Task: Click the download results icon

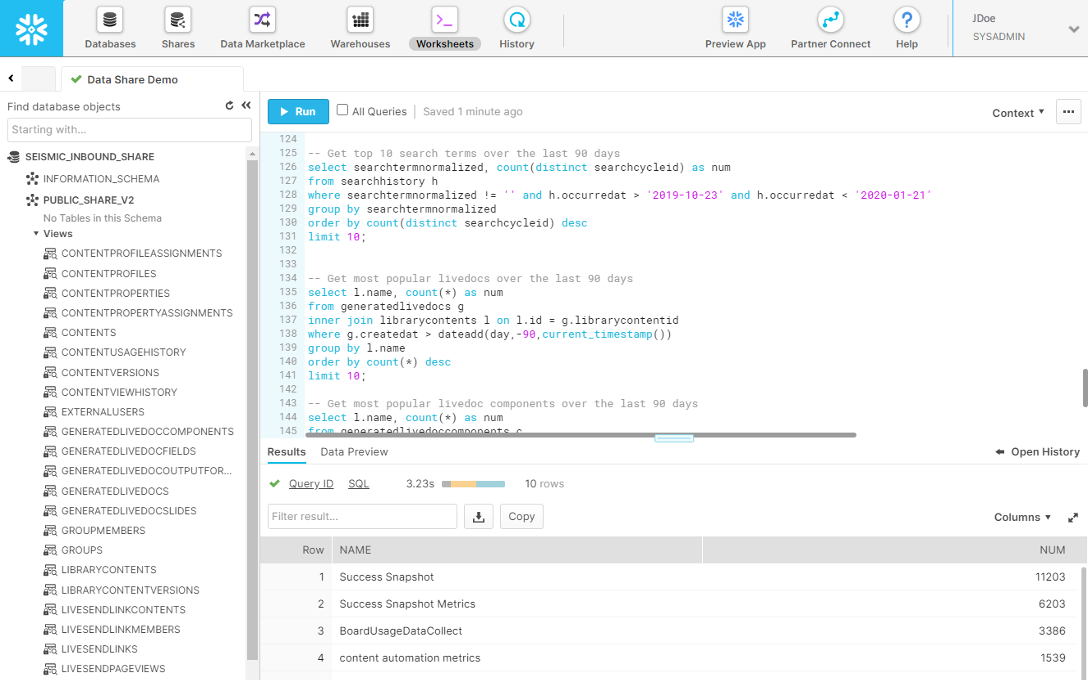Action: (479, 516)
